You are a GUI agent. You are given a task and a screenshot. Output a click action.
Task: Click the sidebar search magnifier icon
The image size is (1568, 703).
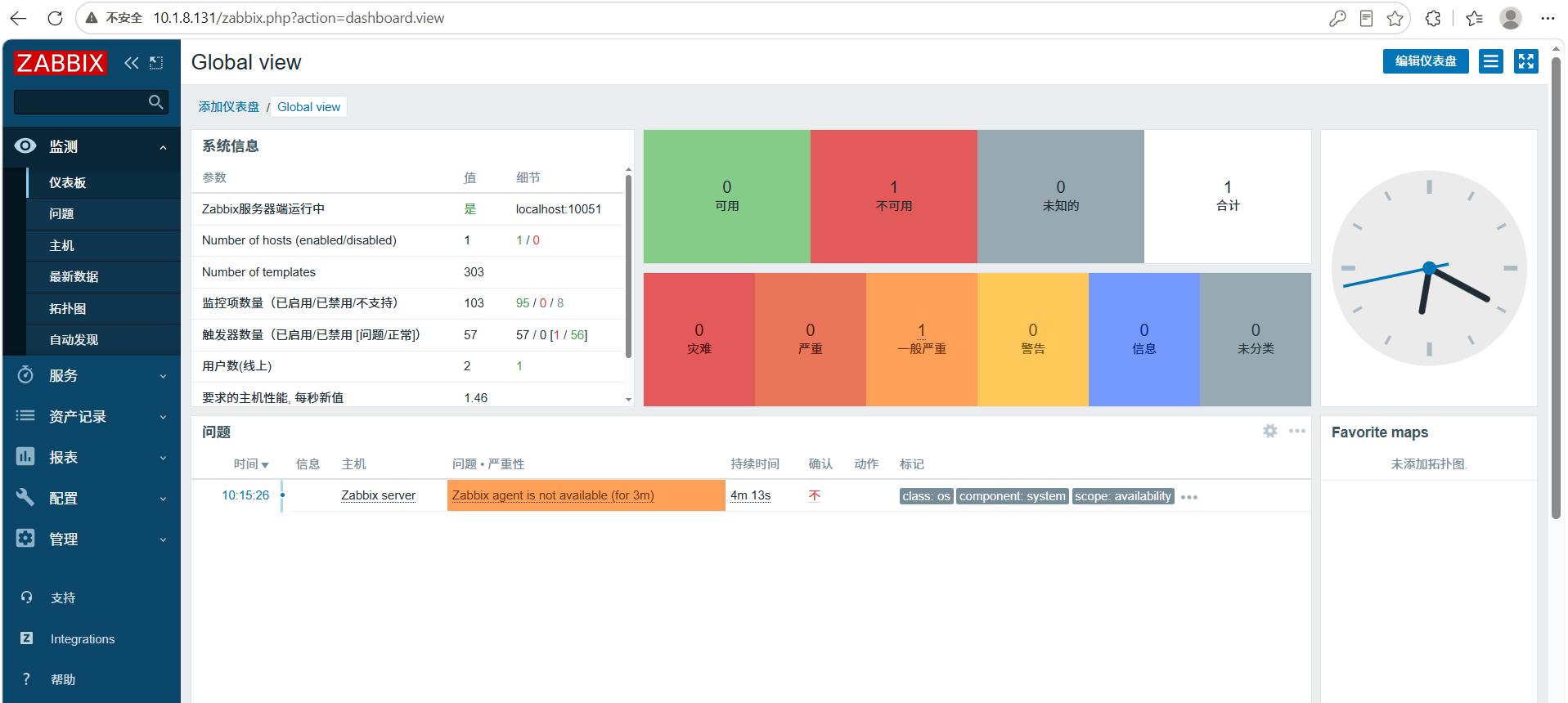[155, 102]
